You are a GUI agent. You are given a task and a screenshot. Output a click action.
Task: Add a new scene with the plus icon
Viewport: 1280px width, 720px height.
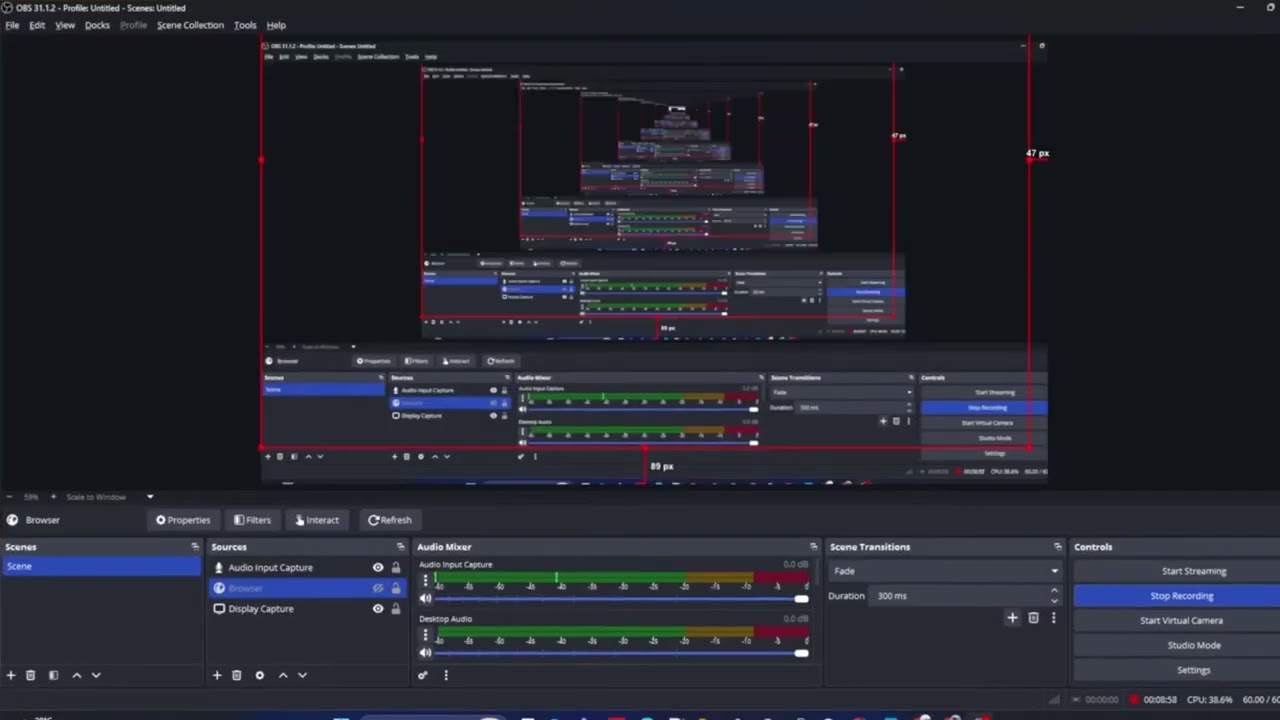pyautogui.click(x=11, y=675)
